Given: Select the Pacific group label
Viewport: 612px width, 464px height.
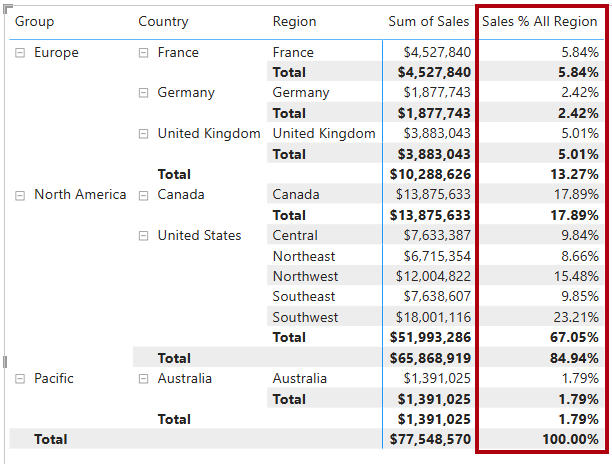Looking at the screenshot, I should point(53,378).
